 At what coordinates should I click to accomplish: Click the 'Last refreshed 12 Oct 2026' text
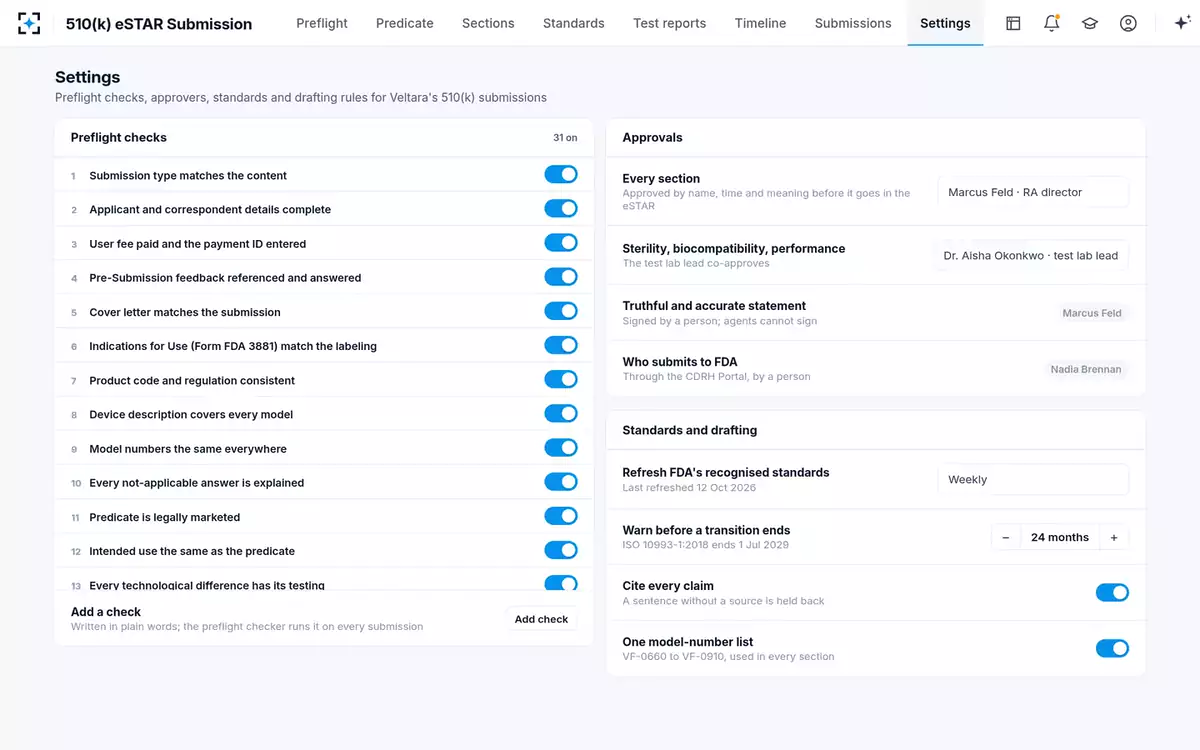pos(689,488)
